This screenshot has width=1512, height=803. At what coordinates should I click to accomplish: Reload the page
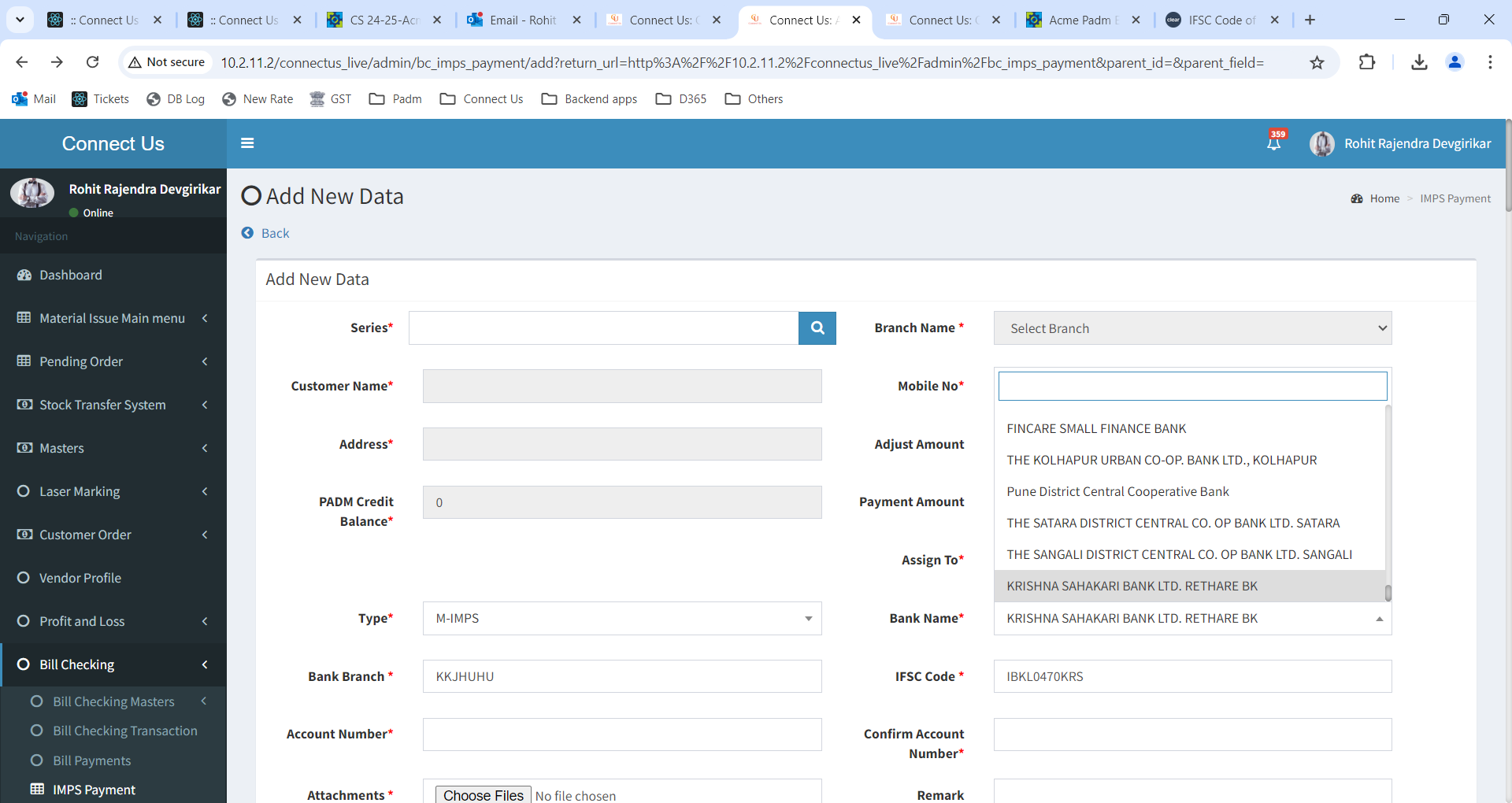92,62
